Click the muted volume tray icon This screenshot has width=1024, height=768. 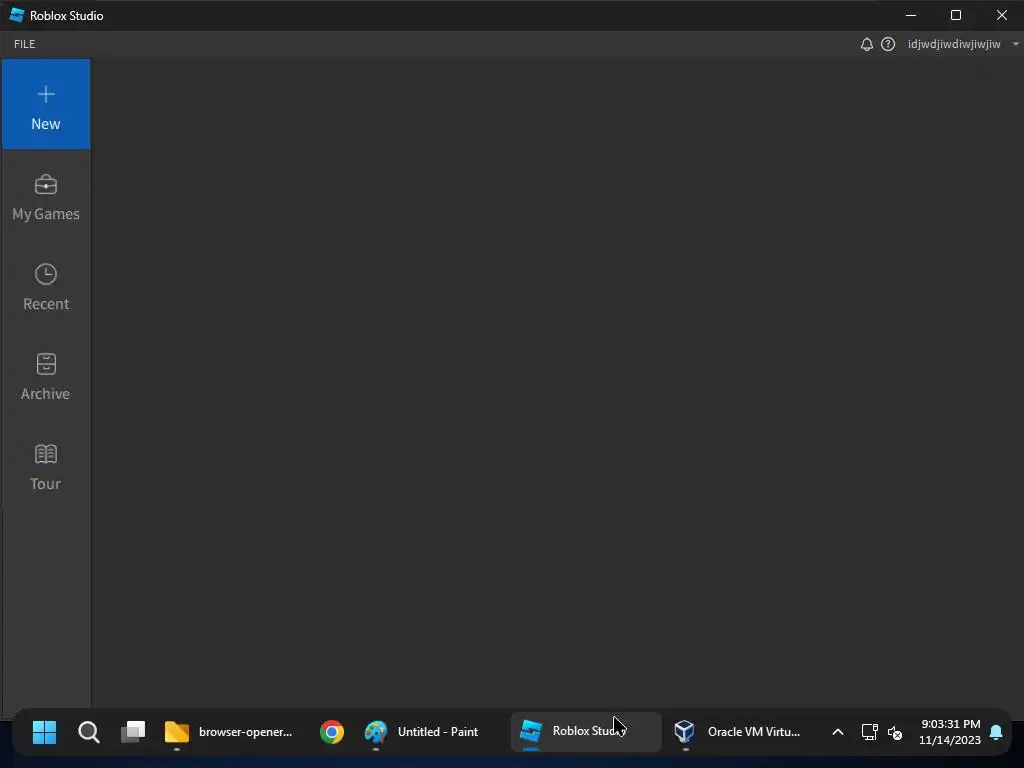[x=895, y=733]
